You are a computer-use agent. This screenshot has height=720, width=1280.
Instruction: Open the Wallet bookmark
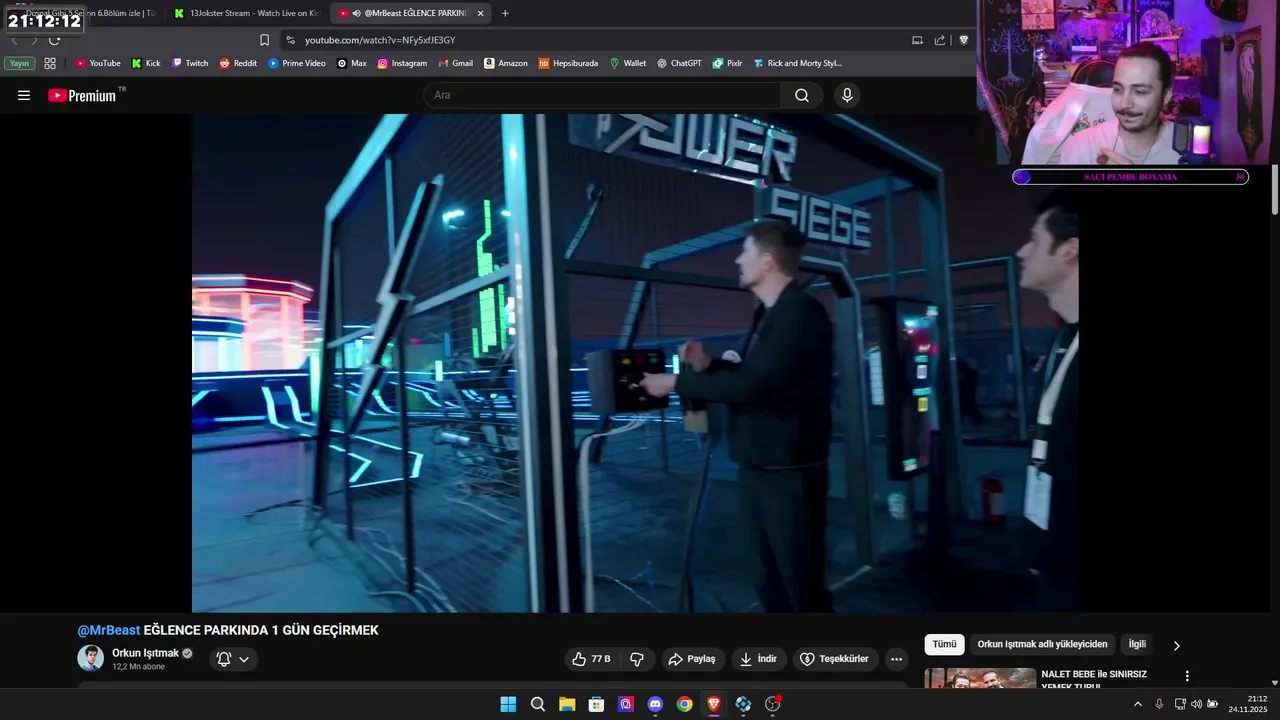click(628, 63)
